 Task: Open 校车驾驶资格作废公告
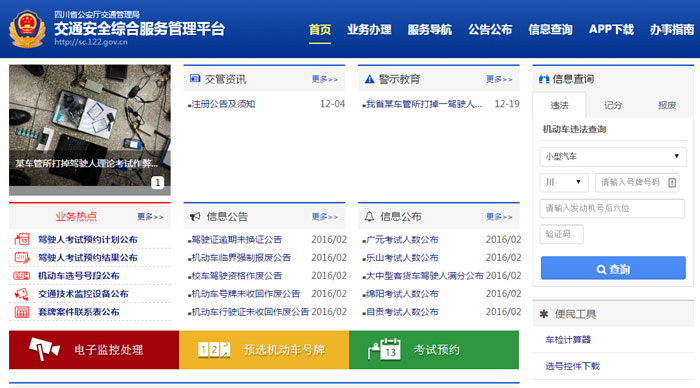coord(237,275)
